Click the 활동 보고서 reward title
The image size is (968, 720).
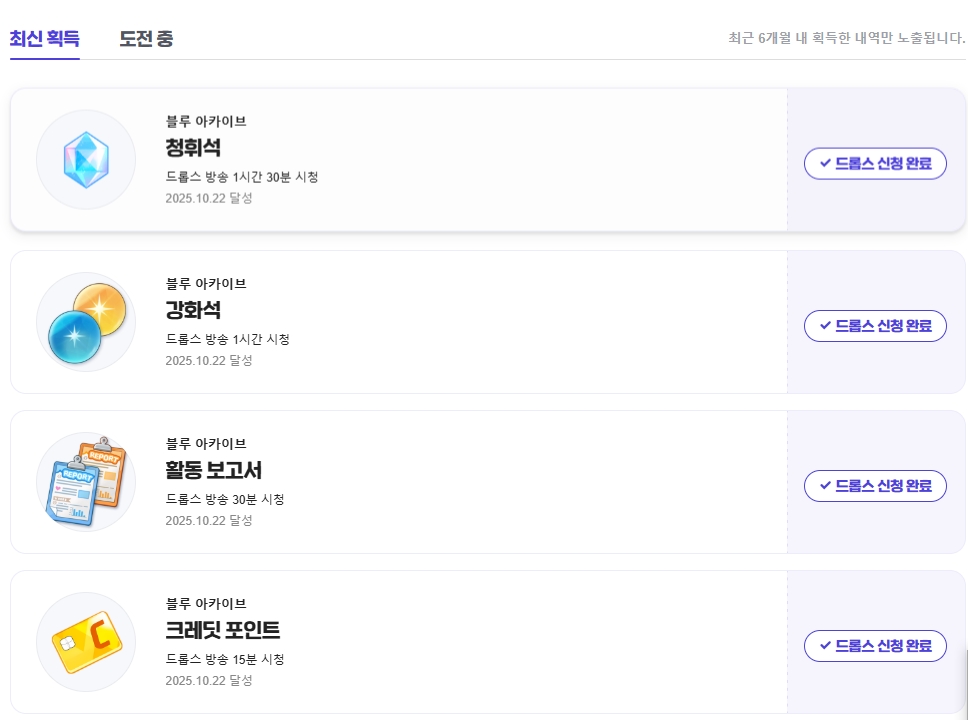(x=214, y=470)
